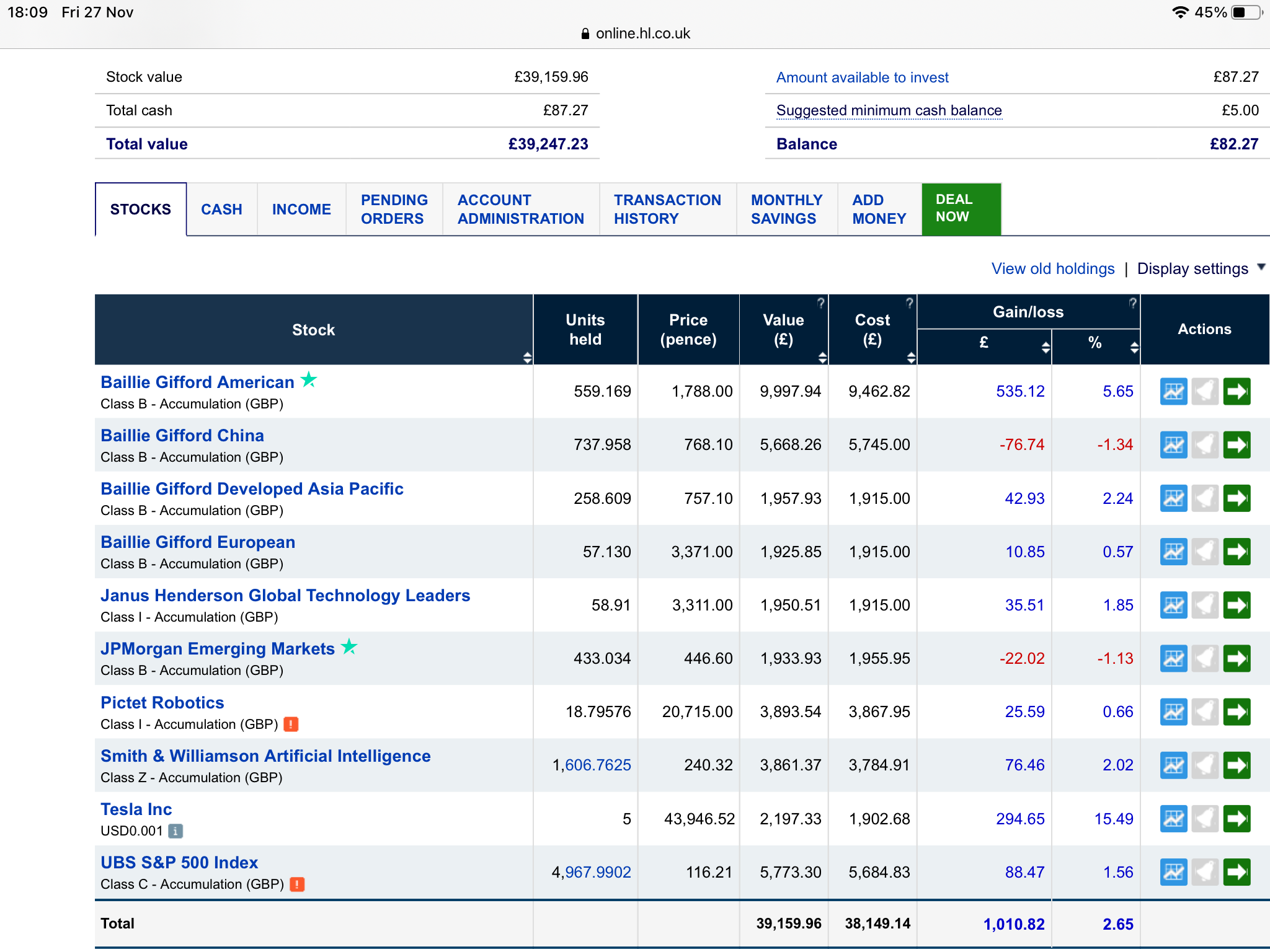Open the chart icon for UBS S&P 500 Index
The image size is (1270, 952).
(x=1173, y=872)
